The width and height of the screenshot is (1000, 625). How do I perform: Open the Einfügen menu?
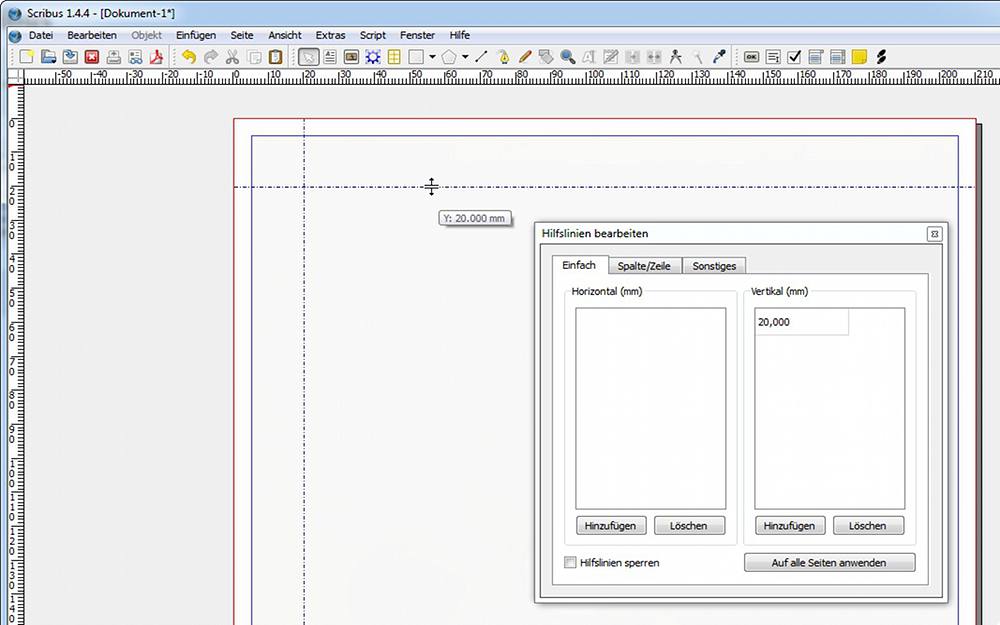tap(196, 35)
